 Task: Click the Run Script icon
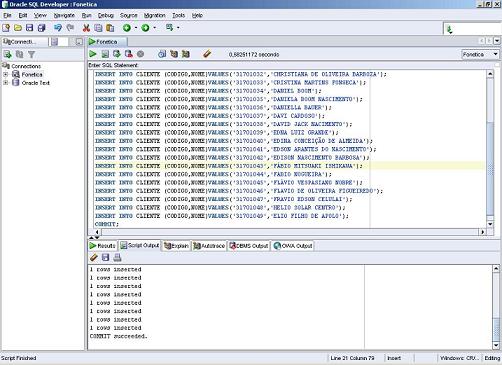click(x=105, y=54)
